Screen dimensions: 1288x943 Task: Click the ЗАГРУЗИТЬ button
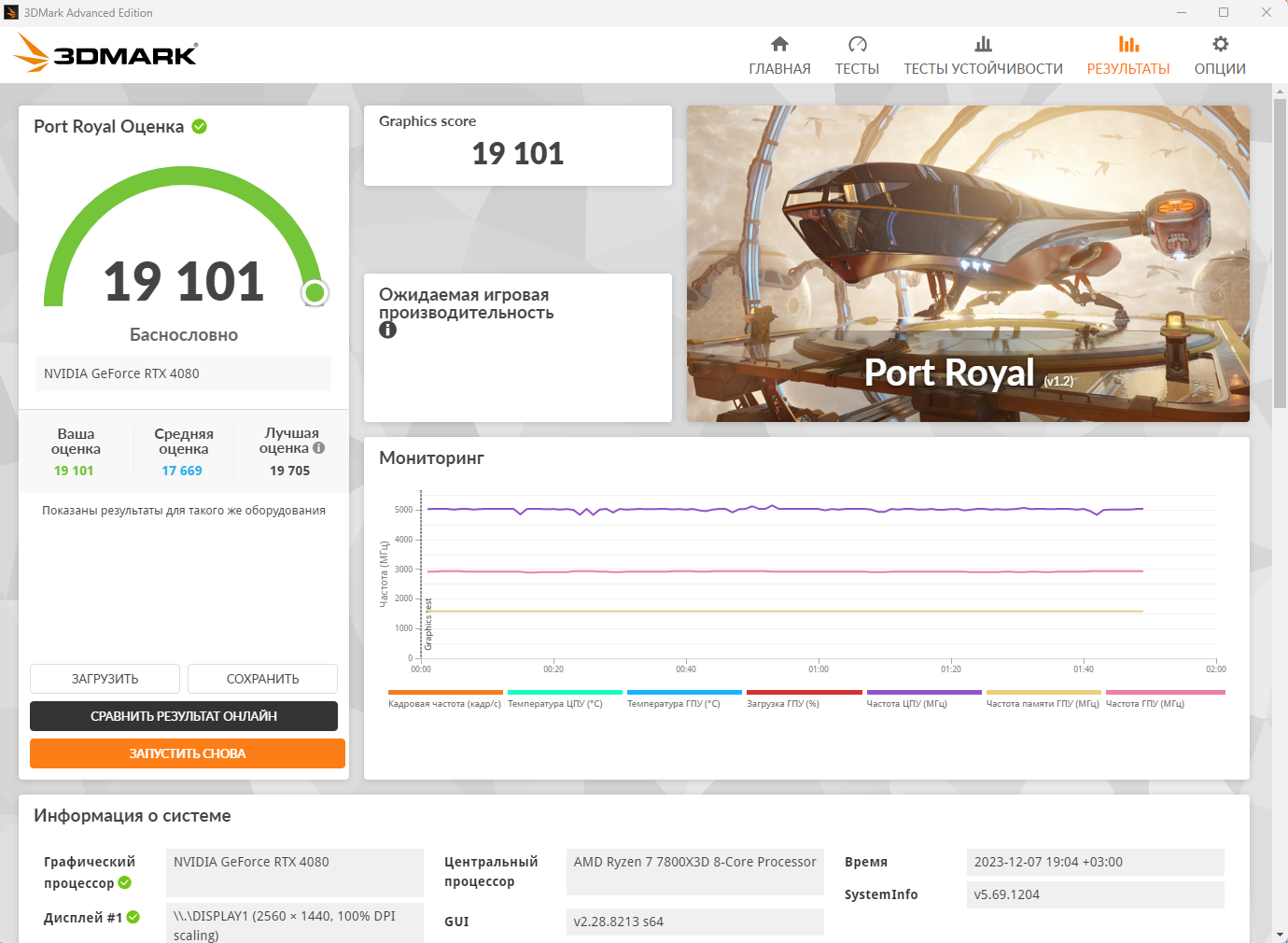coord(105,679)
